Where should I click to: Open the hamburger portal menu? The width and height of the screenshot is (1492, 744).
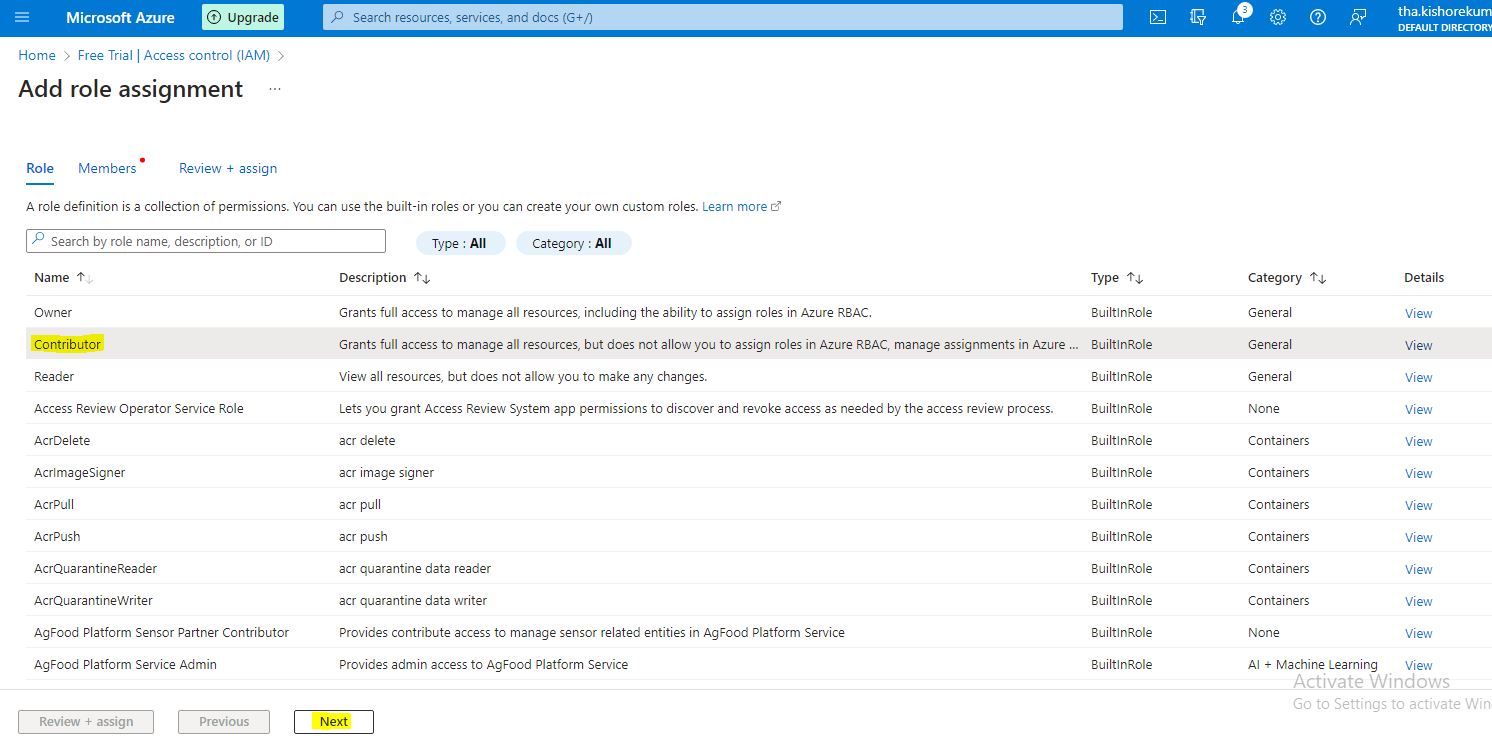point(22,18)
